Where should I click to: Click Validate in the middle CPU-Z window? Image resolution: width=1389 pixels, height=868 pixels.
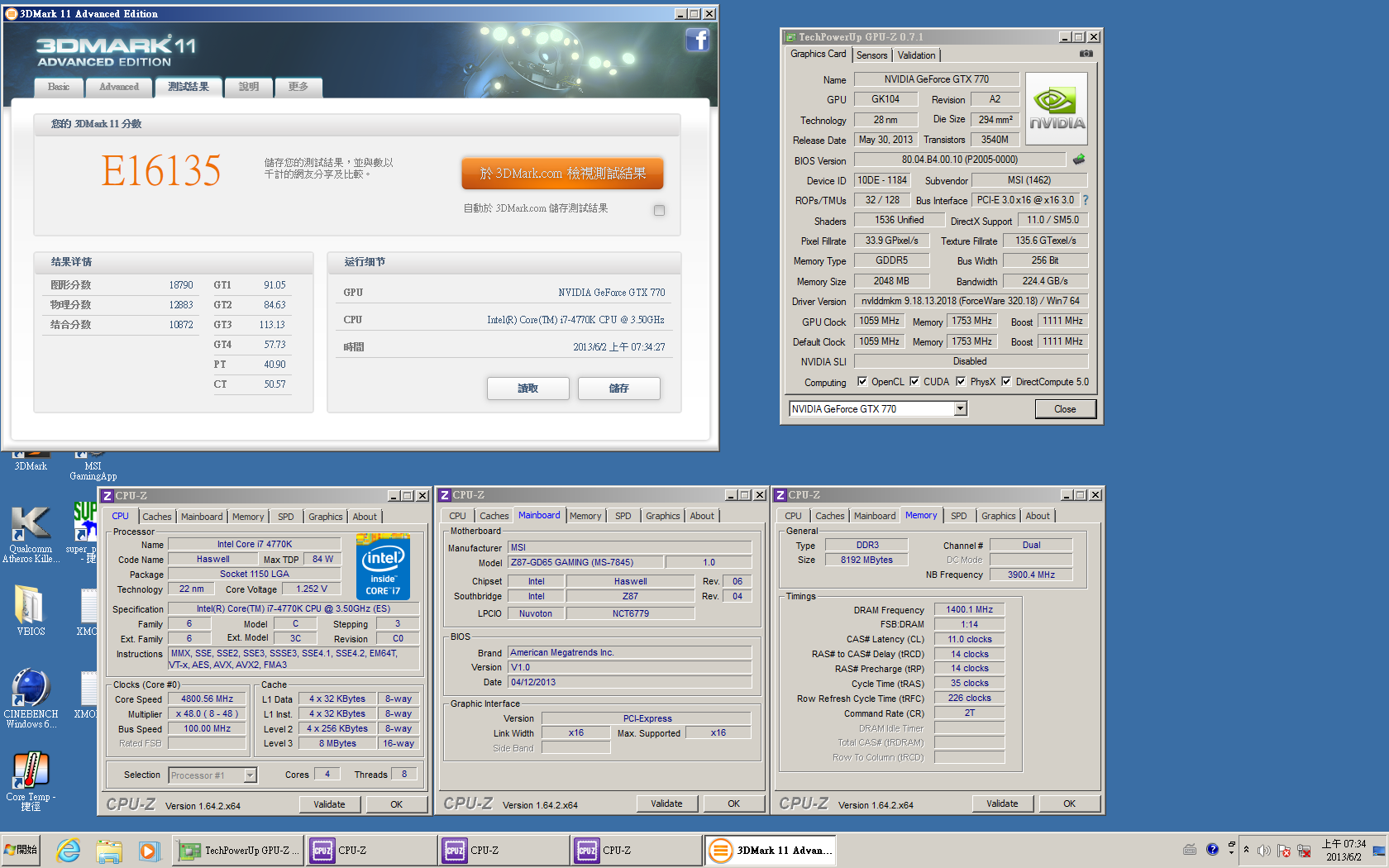click(666, 804)
